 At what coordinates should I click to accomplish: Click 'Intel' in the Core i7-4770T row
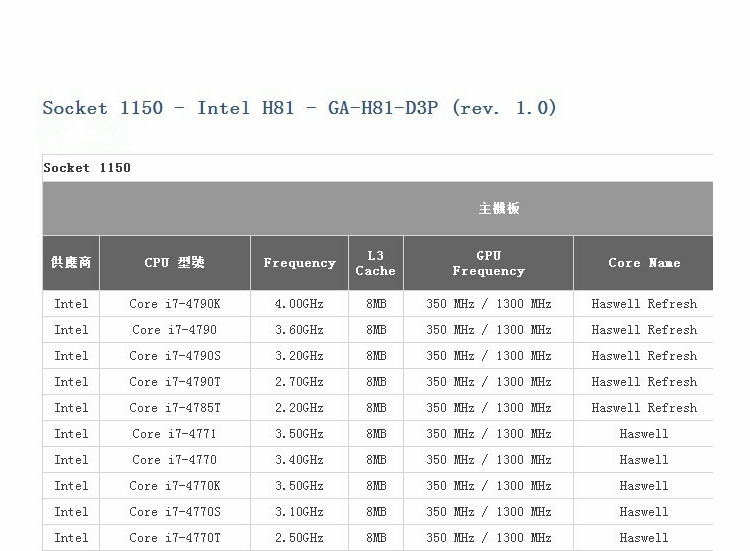[71, 538]
